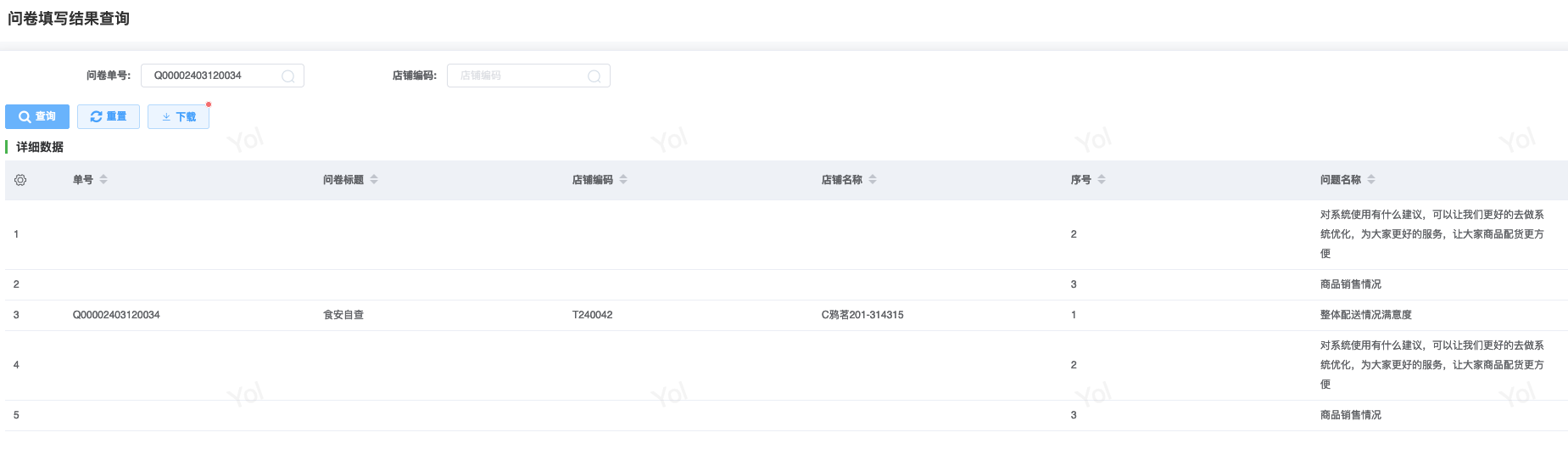Focus the 问卷单号 input field
The width and height of the screenshot is (1568, 455).
[x=222, y=76]
